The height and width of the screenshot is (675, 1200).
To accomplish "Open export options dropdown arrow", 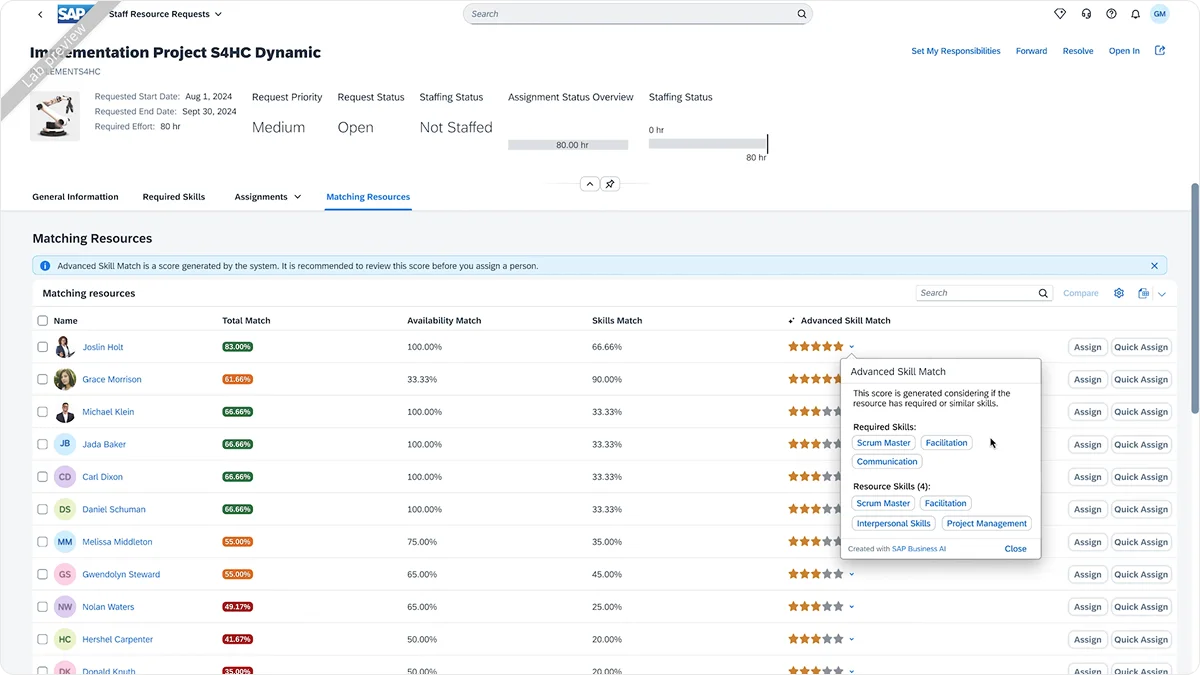I will pos(1162,294).
